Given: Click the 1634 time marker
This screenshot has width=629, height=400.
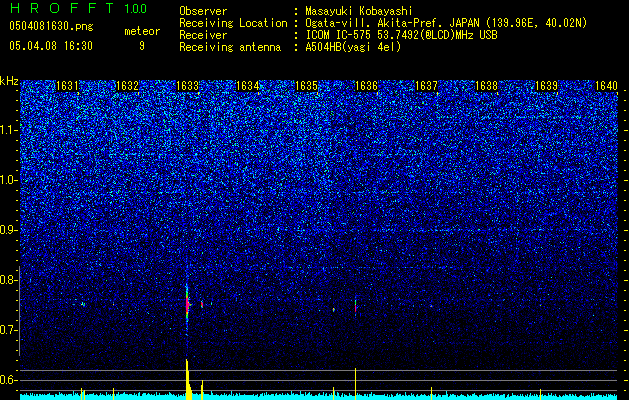Looking at the screenshot, I should [x=247, y=86].
